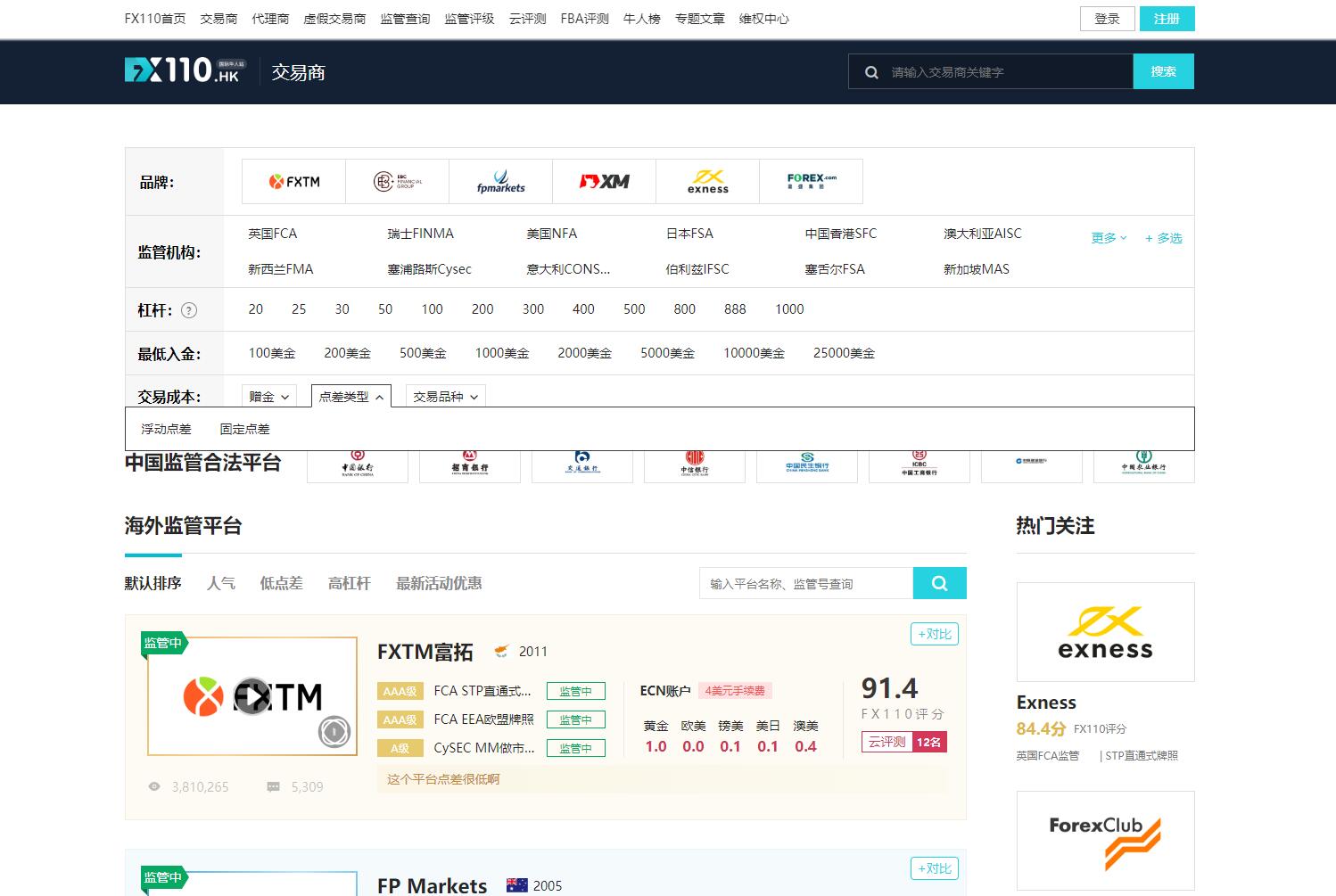
Task: Pick the Forex.com brand logo
Action: (x=812, y=182)
